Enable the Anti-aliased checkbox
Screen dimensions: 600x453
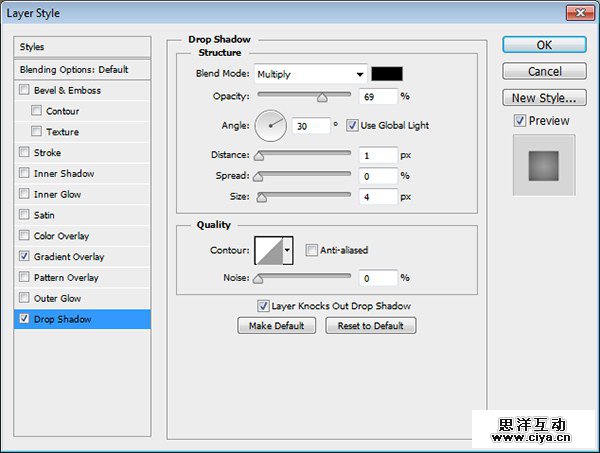coord(312,250)
